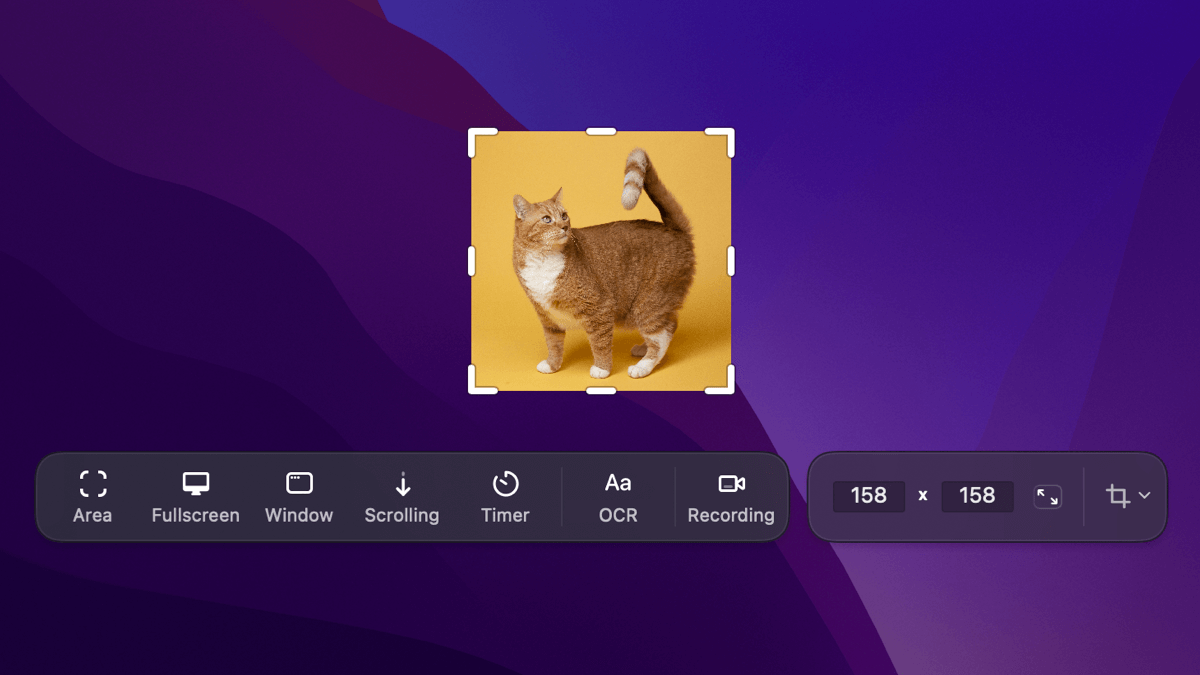Select the Area capture tool
This screenshot has height=675, width=1200.
click(92, 497)
